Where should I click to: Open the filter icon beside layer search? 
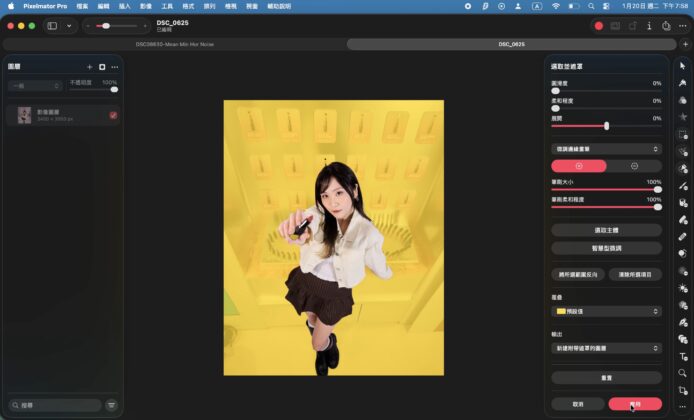[x=111, y=405]
